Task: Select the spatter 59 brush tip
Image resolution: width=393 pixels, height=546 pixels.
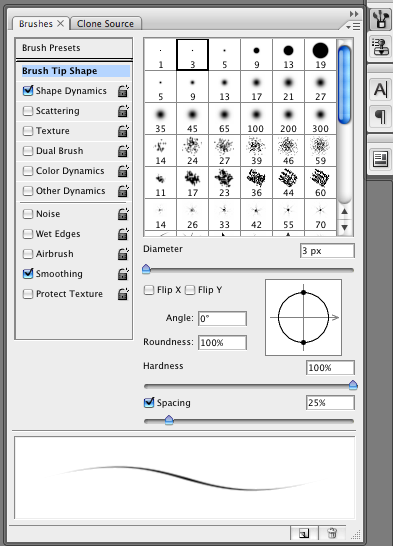Action: pos(320,151)
